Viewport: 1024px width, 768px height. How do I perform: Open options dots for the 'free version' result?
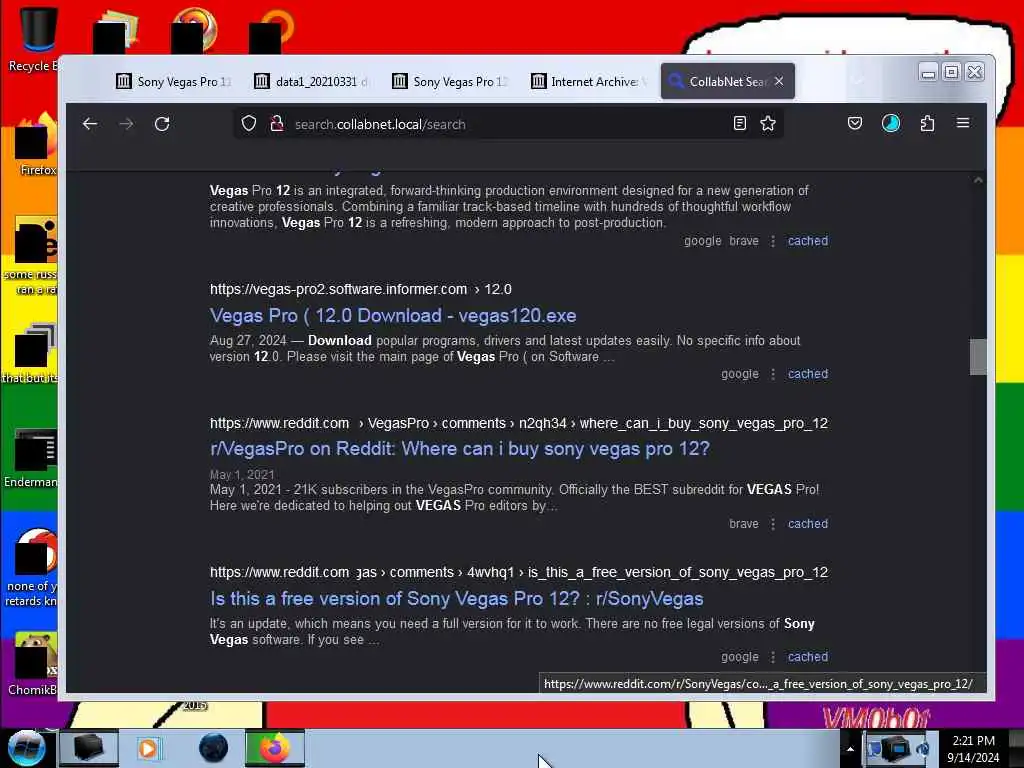(773, 658)
